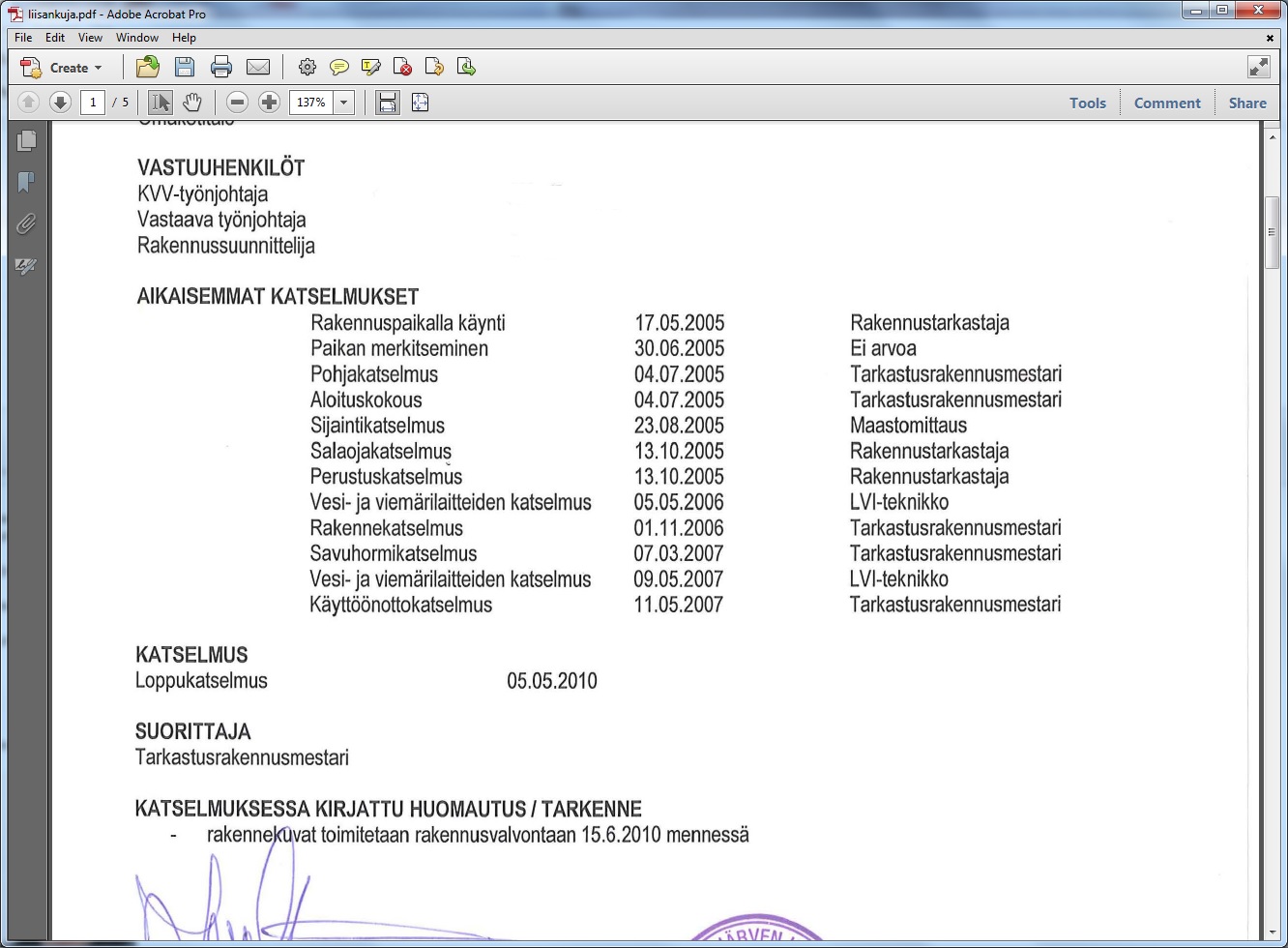Print the document with the printer icon
1288x948 pixels.
[x=221, y=67]
